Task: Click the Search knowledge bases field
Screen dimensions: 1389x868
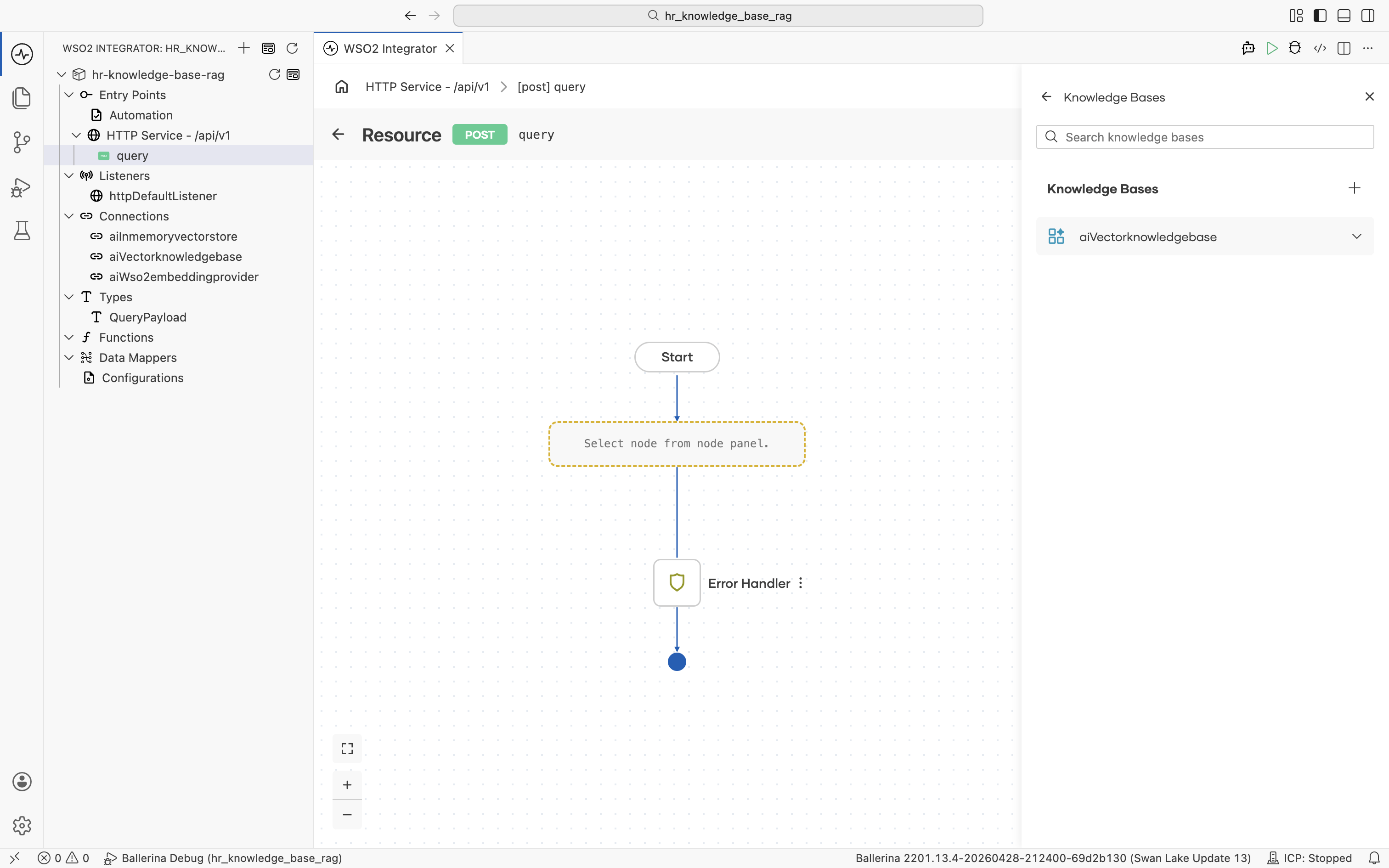Action: pyautogui.click(x=1205, y=137)
